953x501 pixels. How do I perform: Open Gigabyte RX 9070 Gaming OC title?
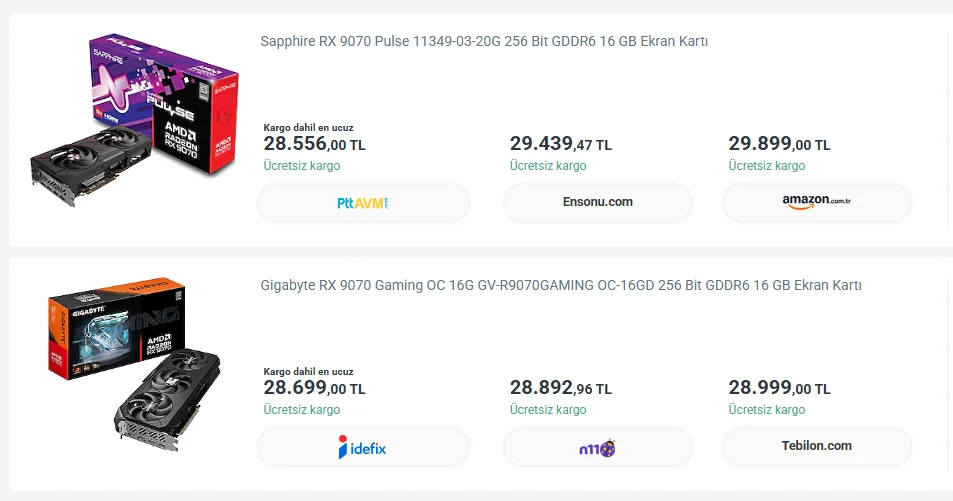coord(561,285)
